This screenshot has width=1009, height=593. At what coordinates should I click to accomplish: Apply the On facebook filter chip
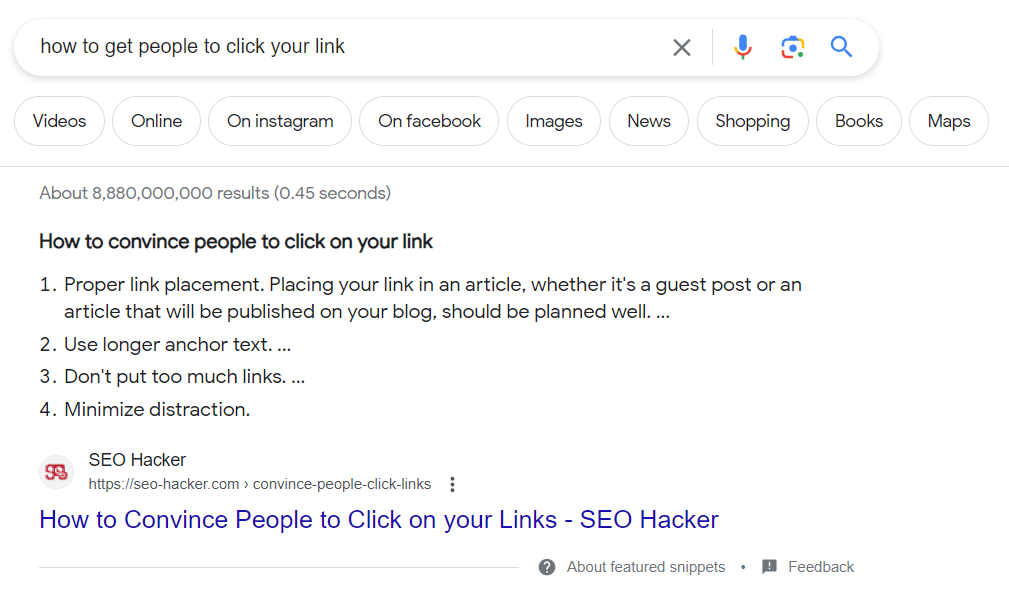(x=429, y=121)
